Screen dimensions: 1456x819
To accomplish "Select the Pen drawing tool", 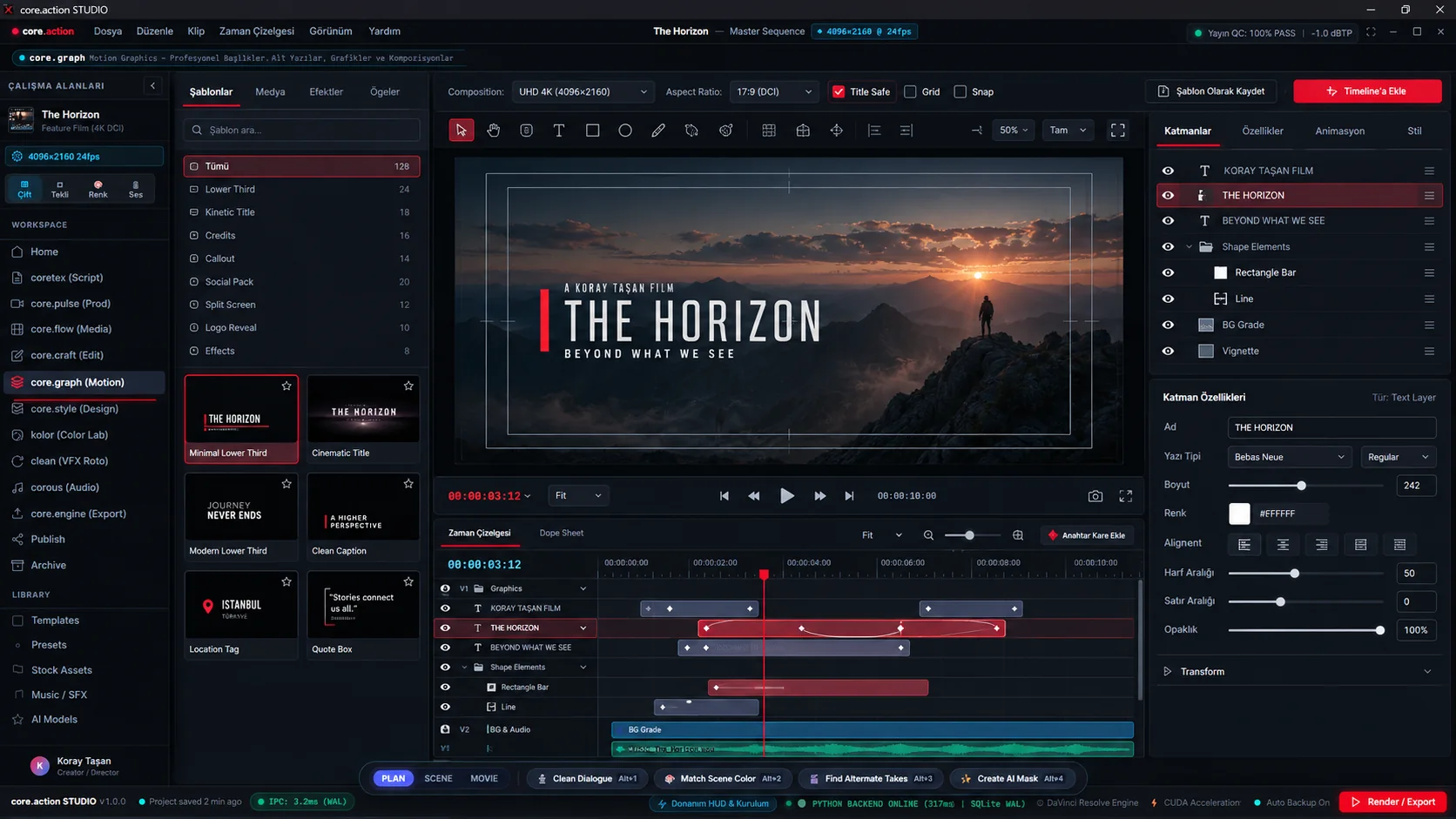I will 658,131.
